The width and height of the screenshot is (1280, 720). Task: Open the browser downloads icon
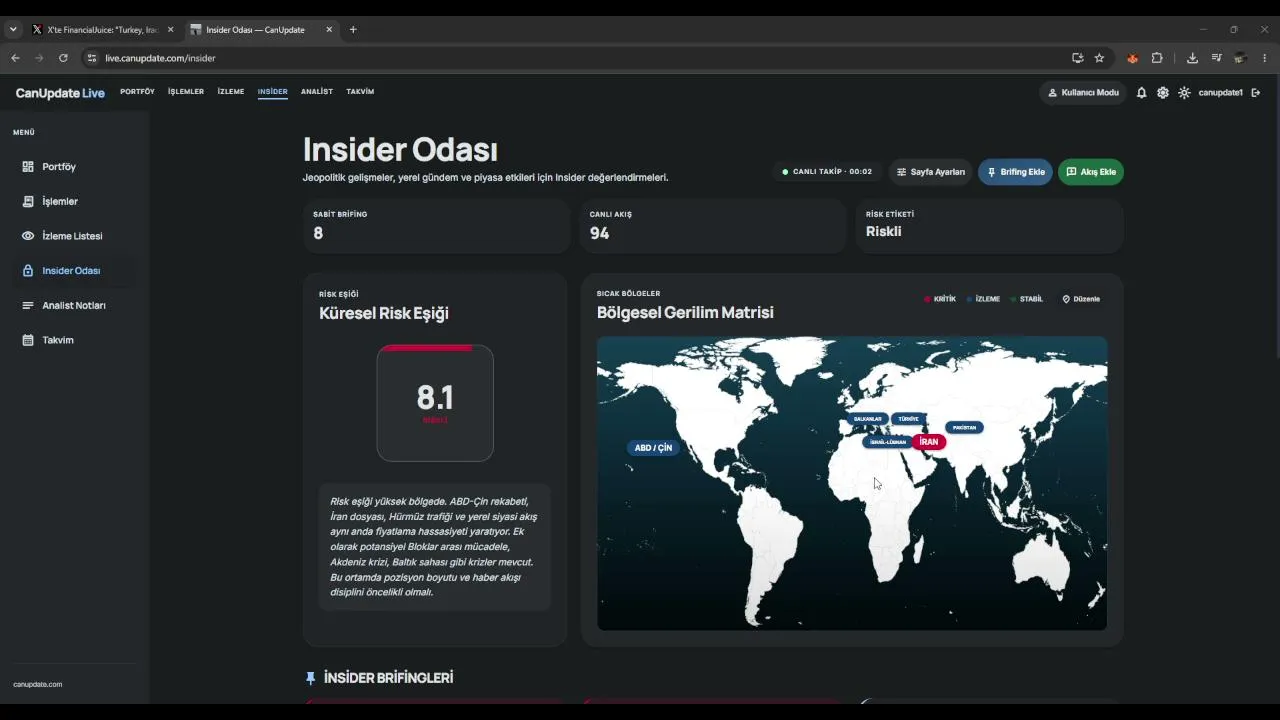pyautogui.click(x=1192, y=58)
